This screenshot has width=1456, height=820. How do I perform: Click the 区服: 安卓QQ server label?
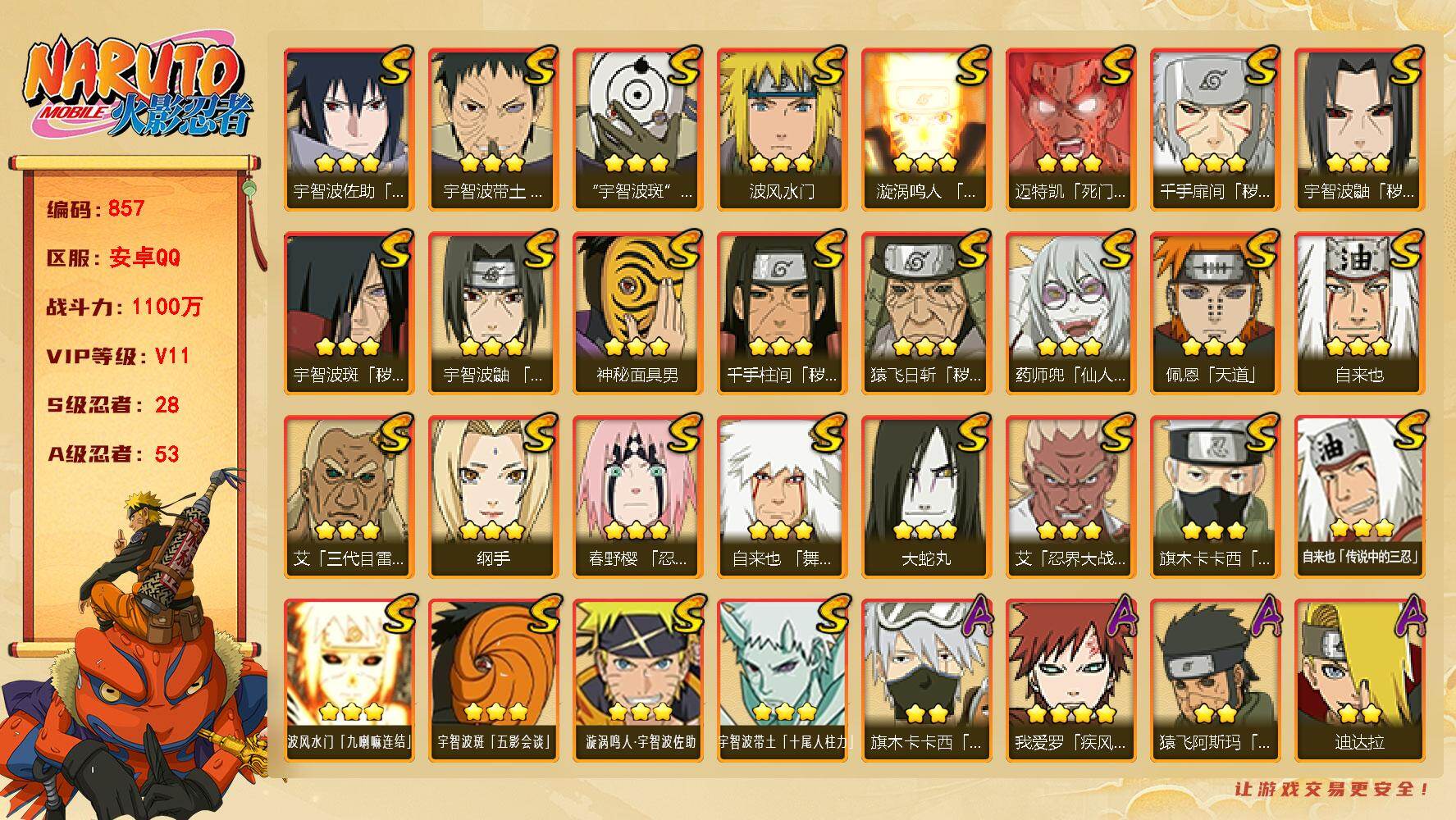(113, 257)
